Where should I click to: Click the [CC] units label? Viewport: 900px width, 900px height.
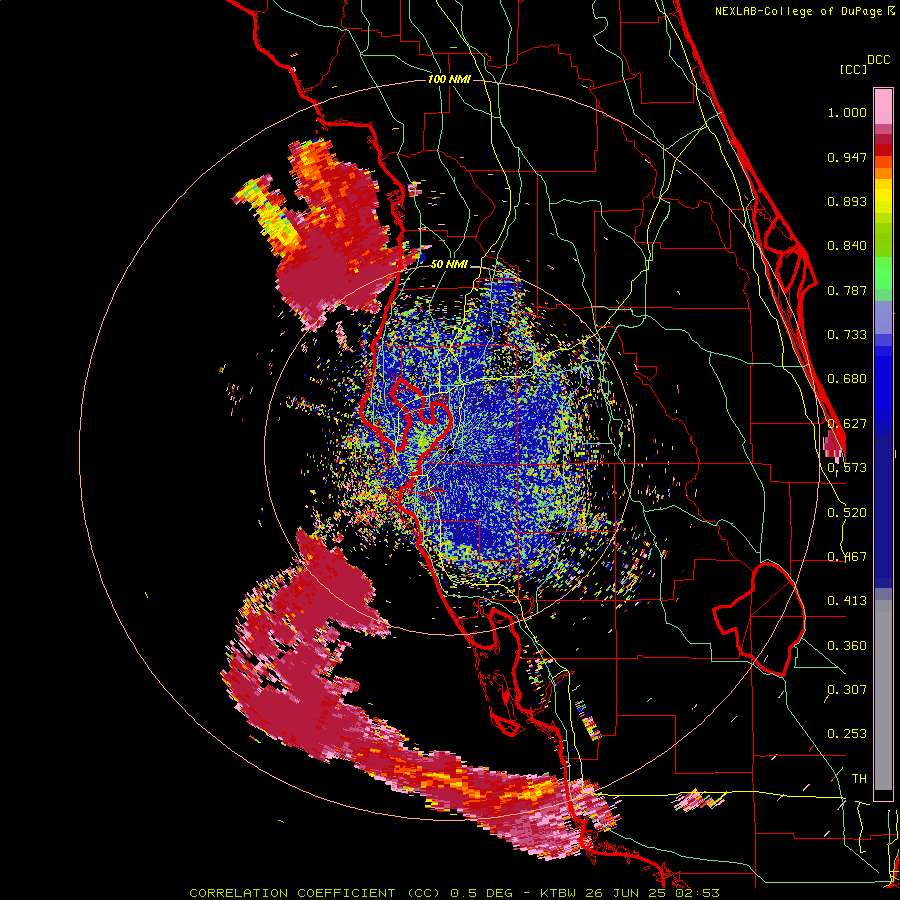[853, 69]
